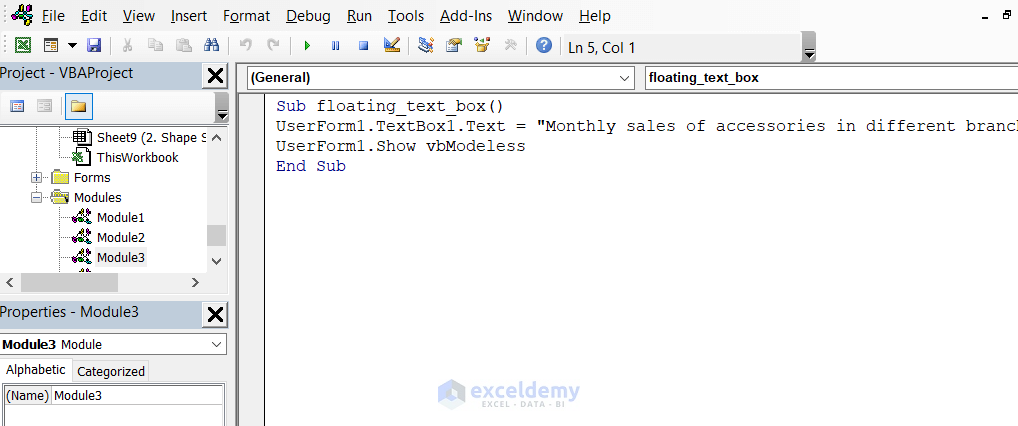The height and width of the screenshot is (426, 1018).
Task: Click the Break (pause) button
Action: 335,46
